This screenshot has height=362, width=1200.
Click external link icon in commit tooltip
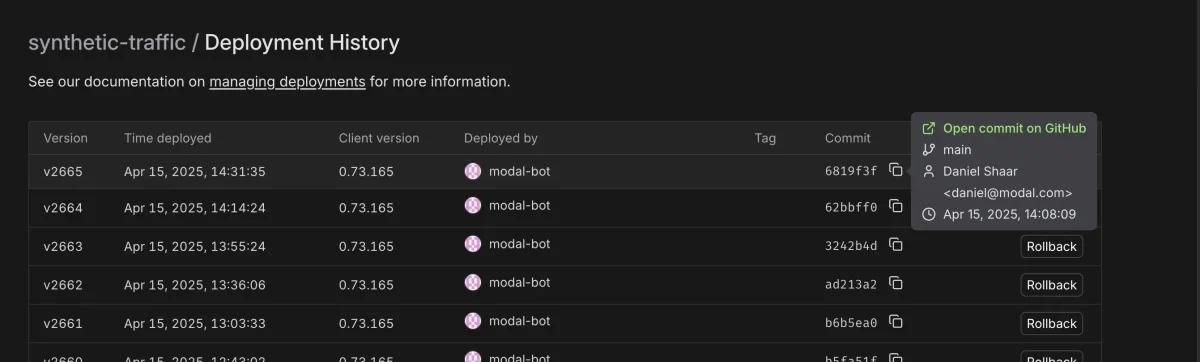point(928,128)
